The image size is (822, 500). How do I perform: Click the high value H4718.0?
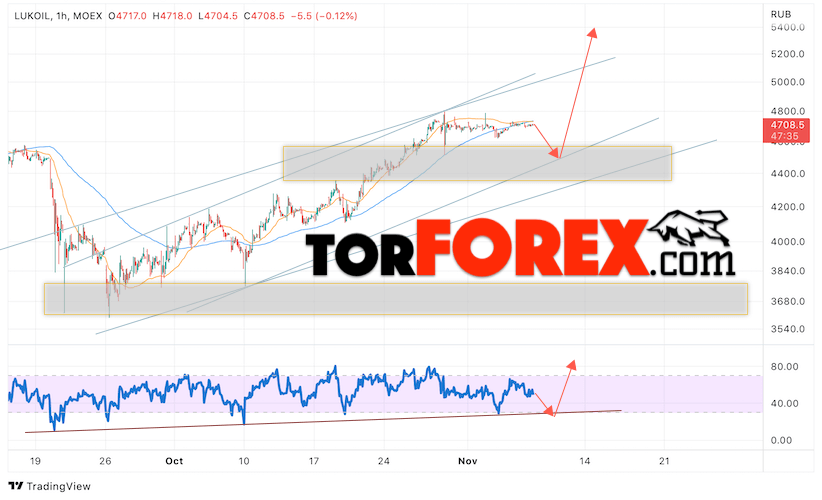tap(172, 16)
